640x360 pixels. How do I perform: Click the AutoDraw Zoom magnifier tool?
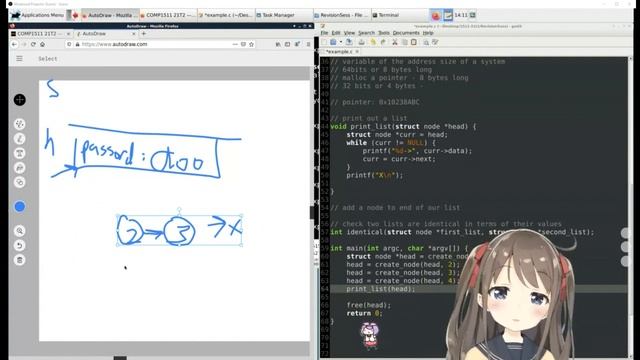pos(20,231)
